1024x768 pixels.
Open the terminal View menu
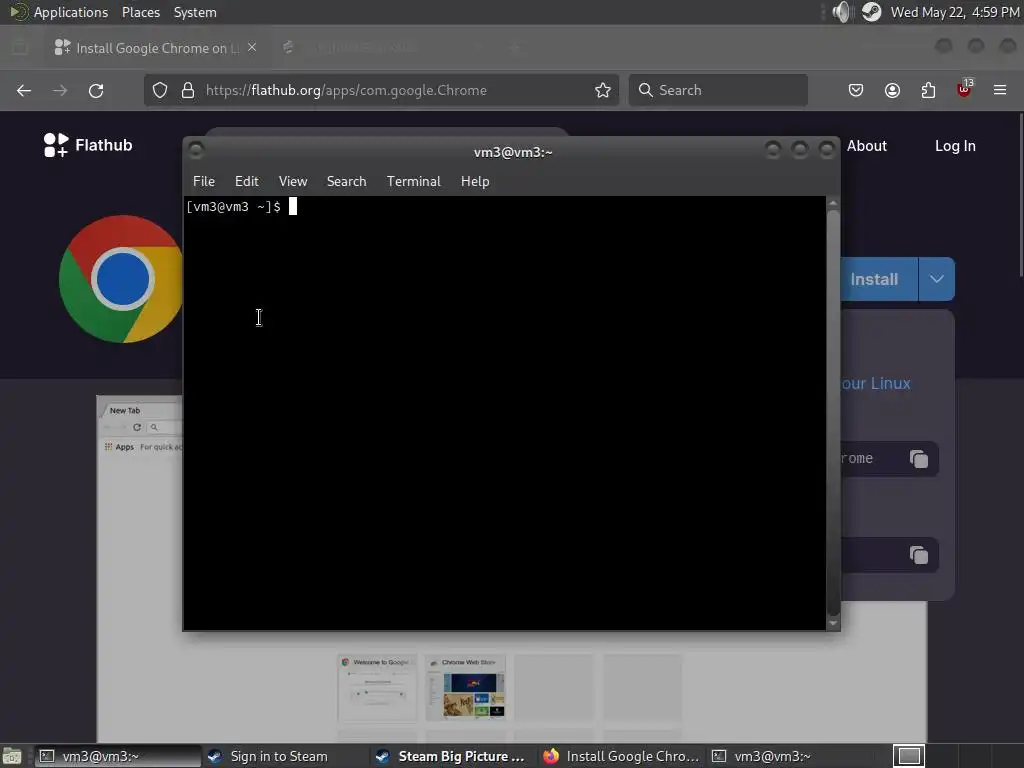pyautogui.click(x=293, y=182)
